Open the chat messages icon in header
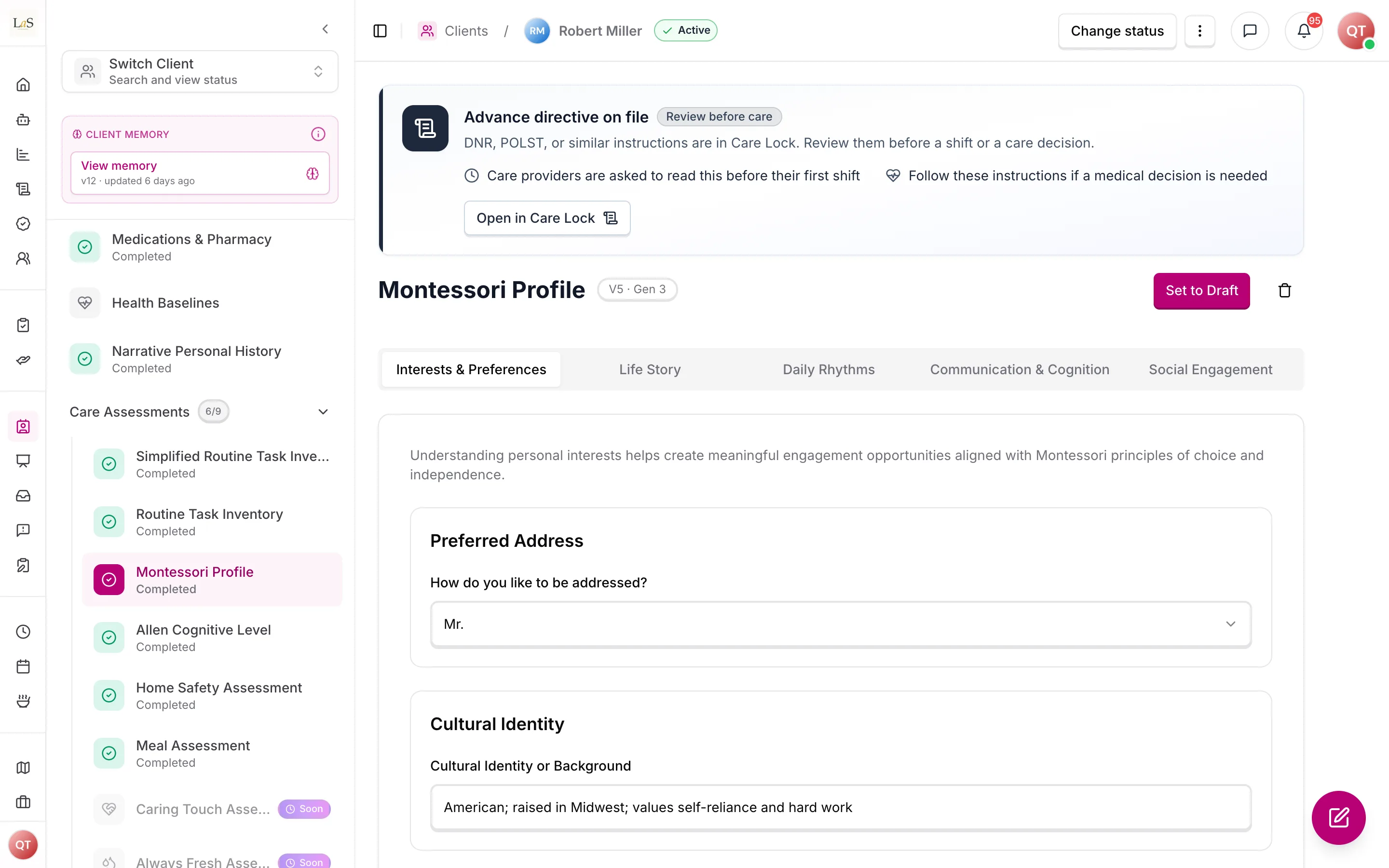The image size is (1389, 868). 1250,31
